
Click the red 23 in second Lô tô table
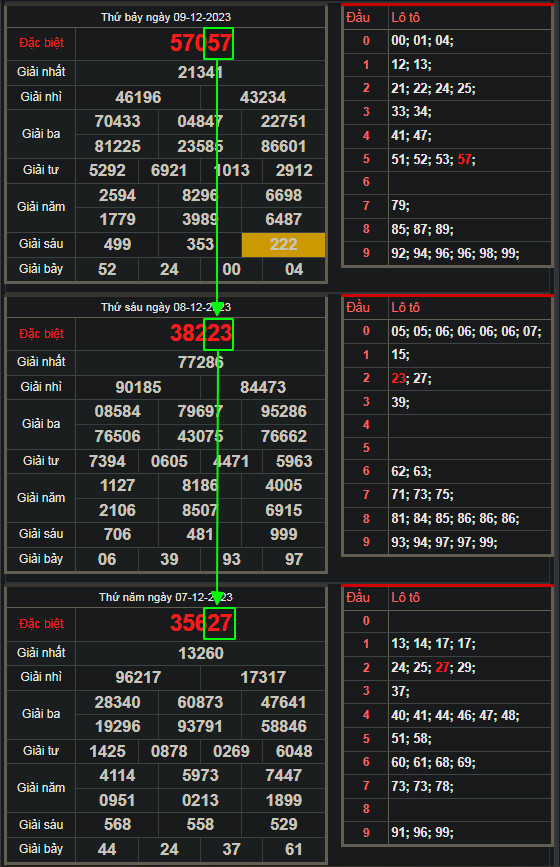coord(398,378)
